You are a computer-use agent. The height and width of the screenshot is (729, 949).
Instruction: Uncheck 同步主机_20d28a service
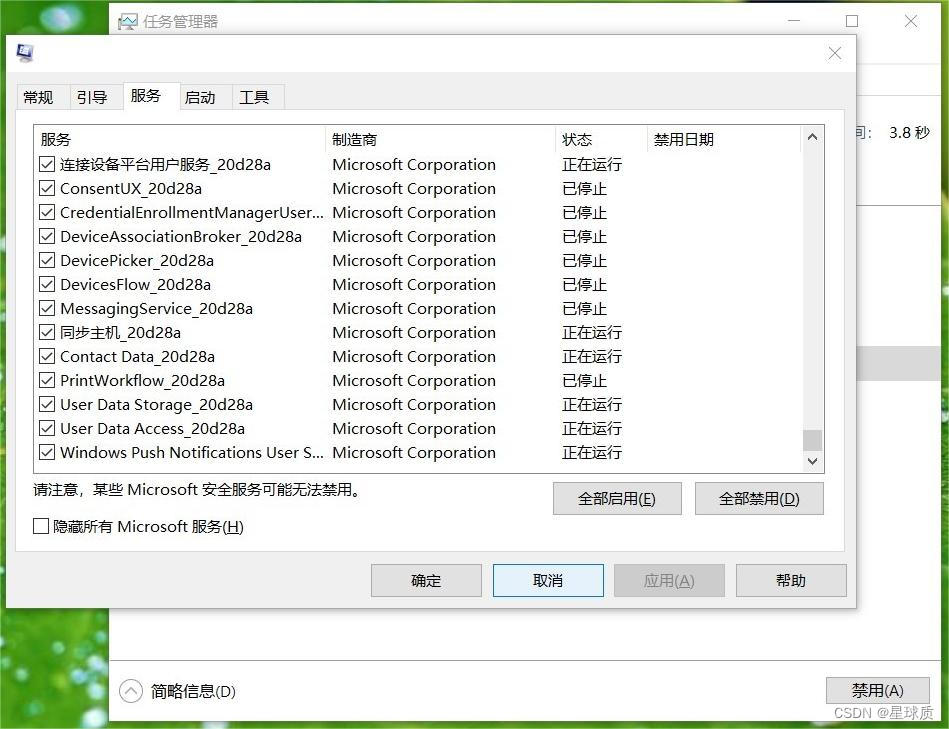(x=47, y=332)
